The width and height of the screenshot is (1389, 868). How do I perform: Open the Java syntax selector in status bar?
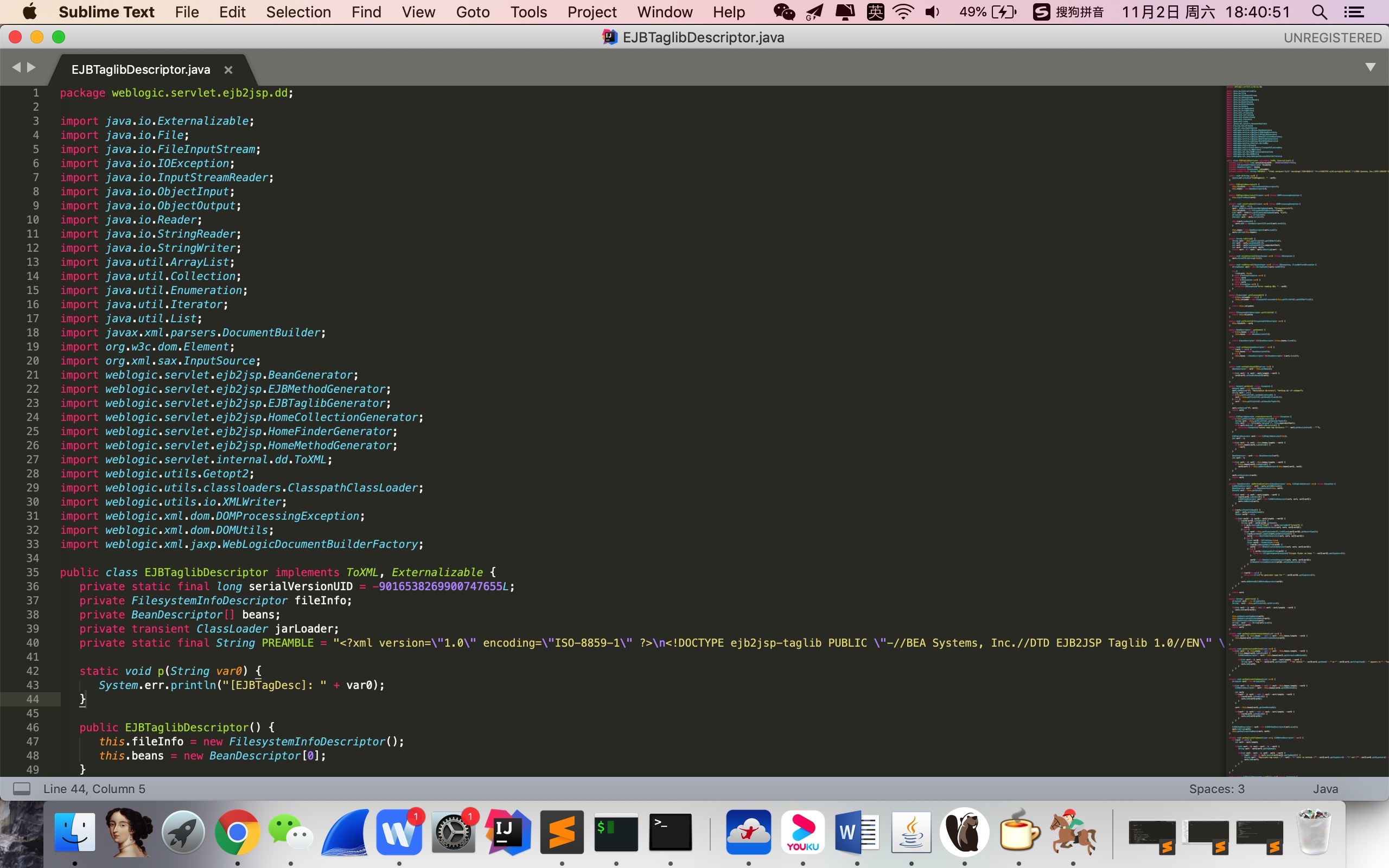[x=1325, y=789]
